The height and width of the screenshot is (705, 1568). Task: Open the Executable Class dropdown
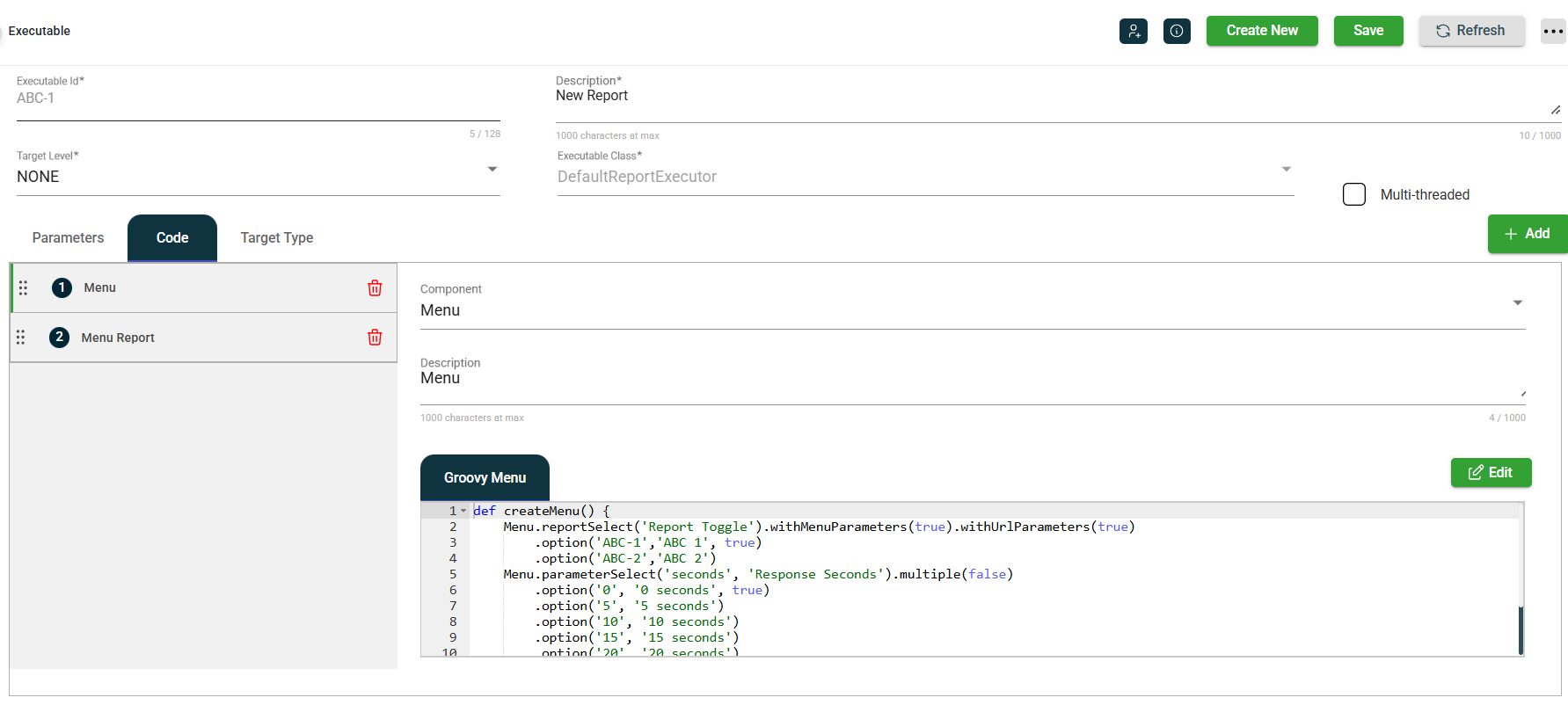point(1286,169)
